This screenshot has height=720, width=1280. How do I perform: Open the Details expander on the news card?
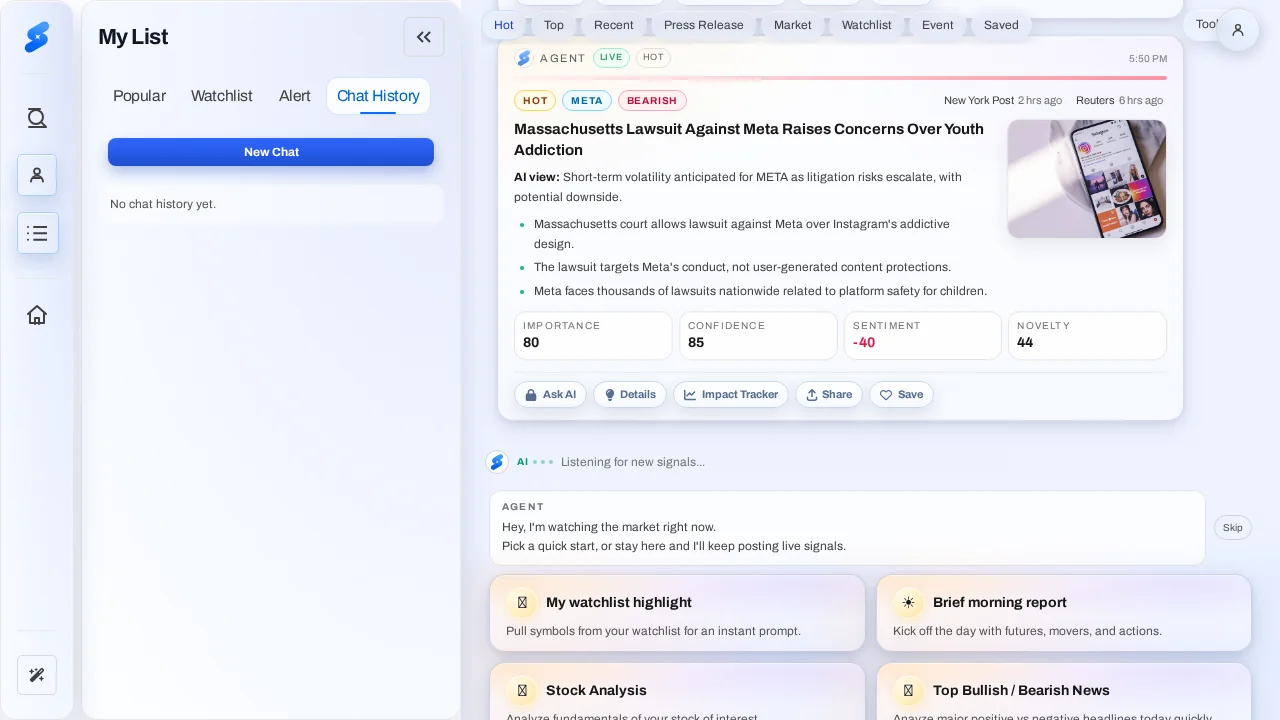[x=630, y=394]
